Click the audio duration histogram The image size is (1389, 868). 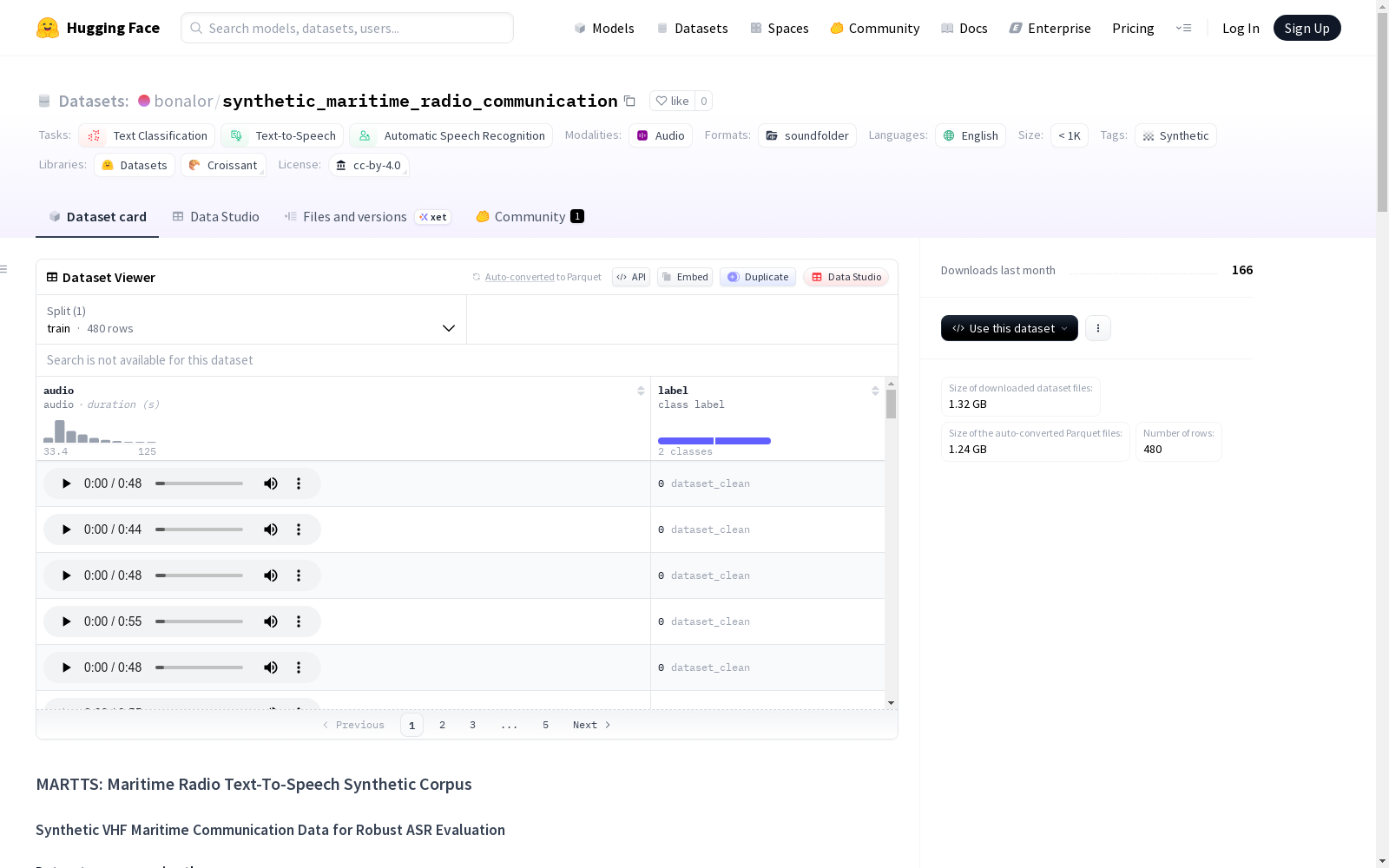tap(100, 431)
